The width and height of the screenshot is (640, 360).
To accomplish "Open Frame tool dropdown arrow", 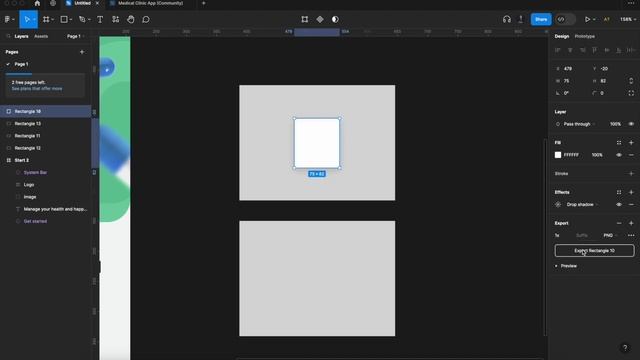I will click(x=53, y=19).
